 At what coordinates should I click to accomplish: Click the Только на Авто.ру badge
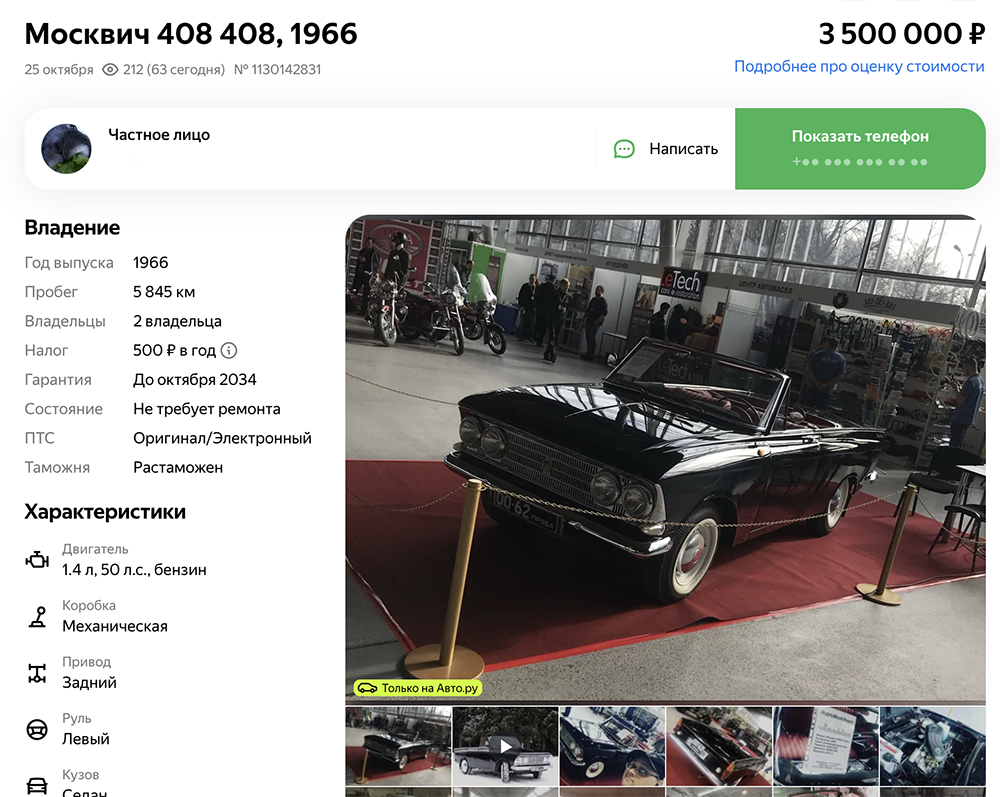coord(418,688)
